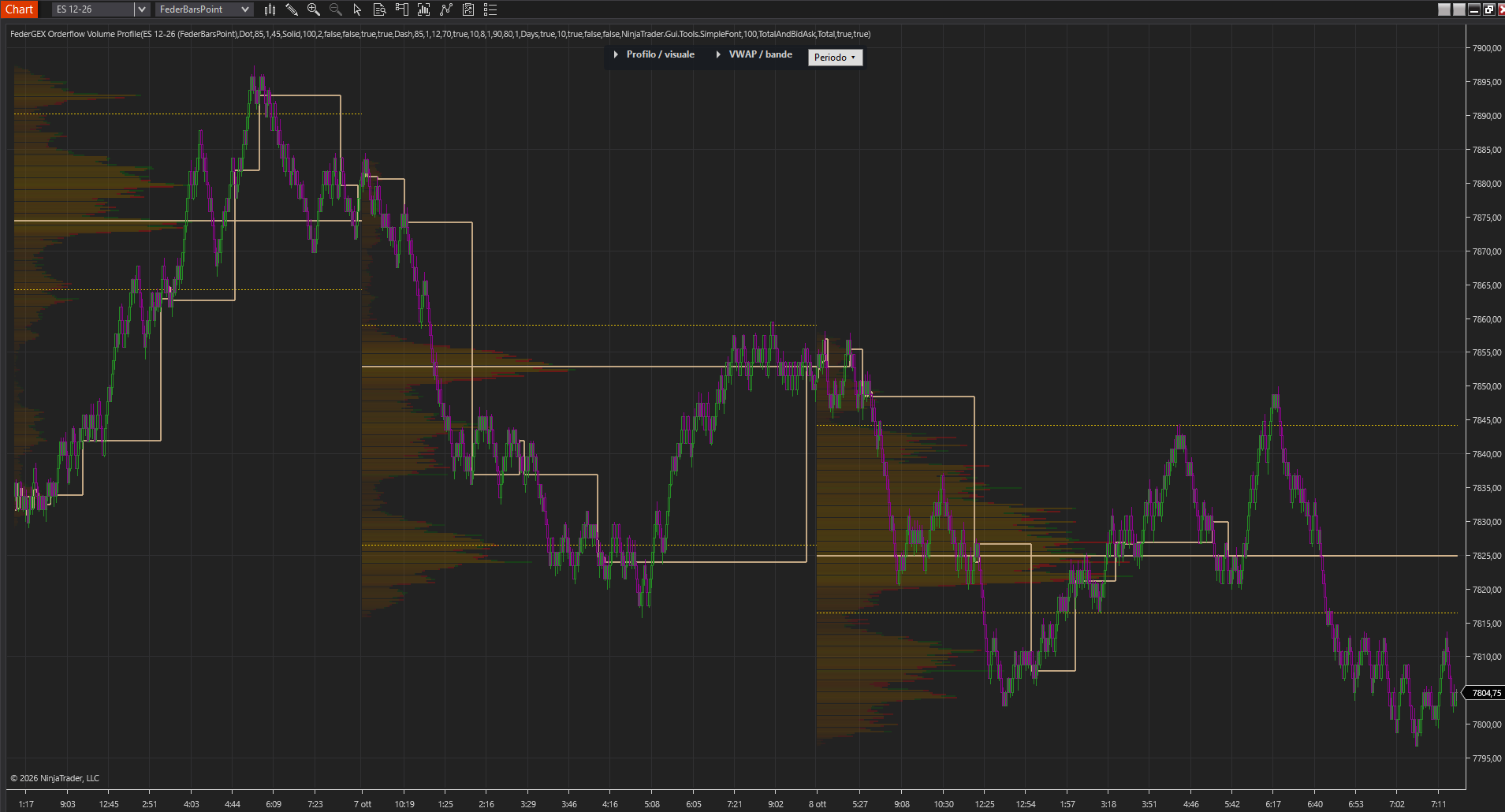Open the ES 12-26 instrument dropdown arrow
The height and width of the screenshot is (812, 1505).
142,9
